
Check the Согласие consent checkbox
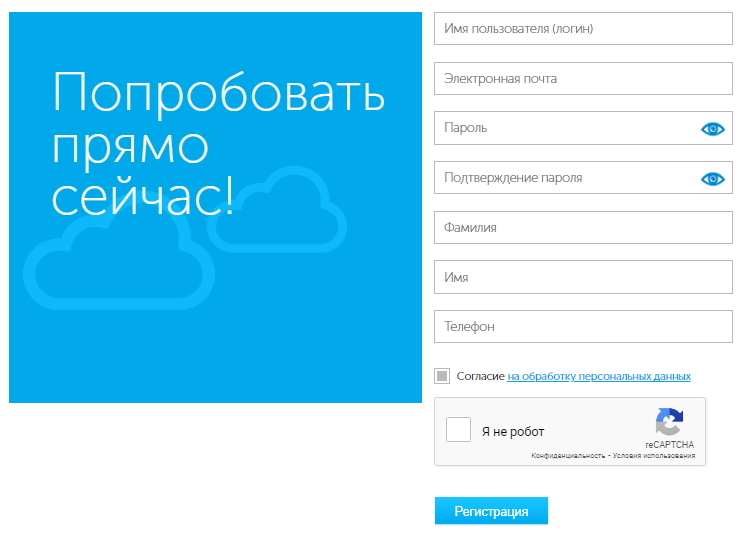[442, 376]
